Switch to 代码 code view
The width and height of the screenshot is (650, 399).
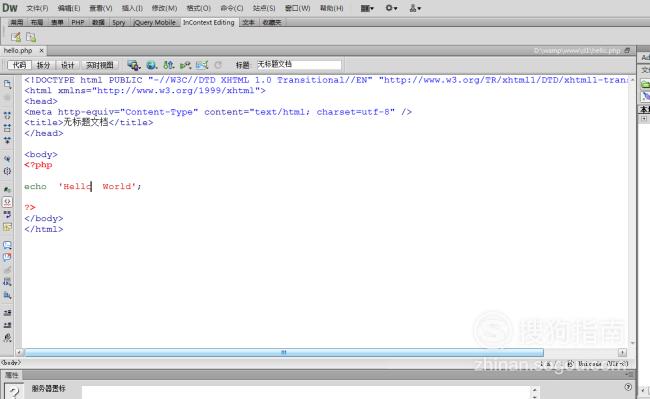[x=19, y=65]
